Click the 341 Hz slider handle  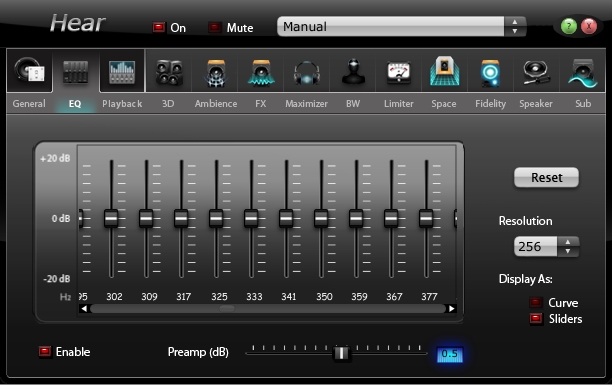tap(286, 218)
